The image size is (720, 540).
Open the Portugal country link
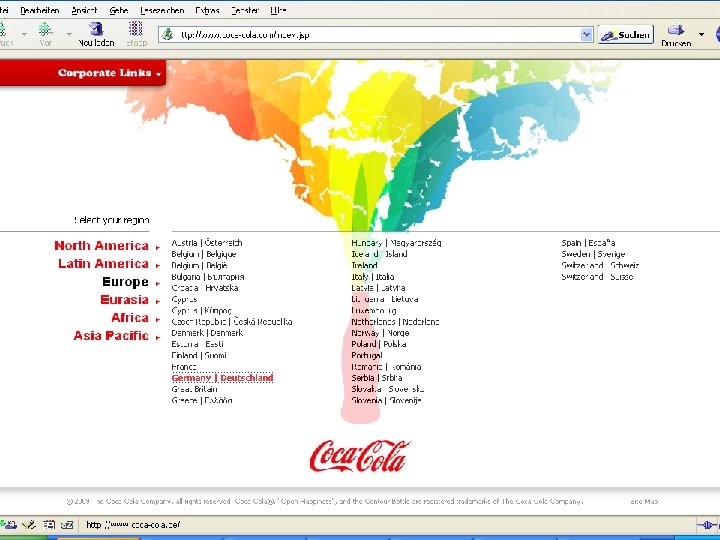(367, 355)
